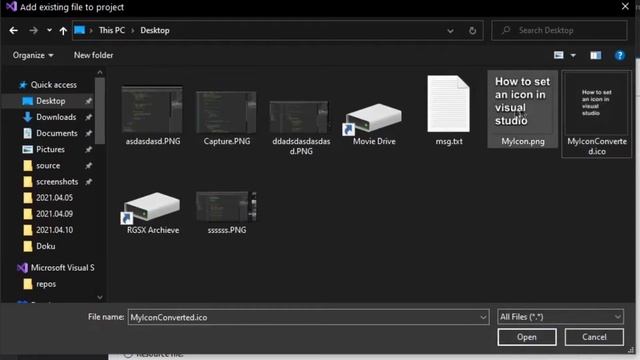Open the repos folder
Viewport: 640px width, 360px height.
pyautogui.click(x=46, y=284)
